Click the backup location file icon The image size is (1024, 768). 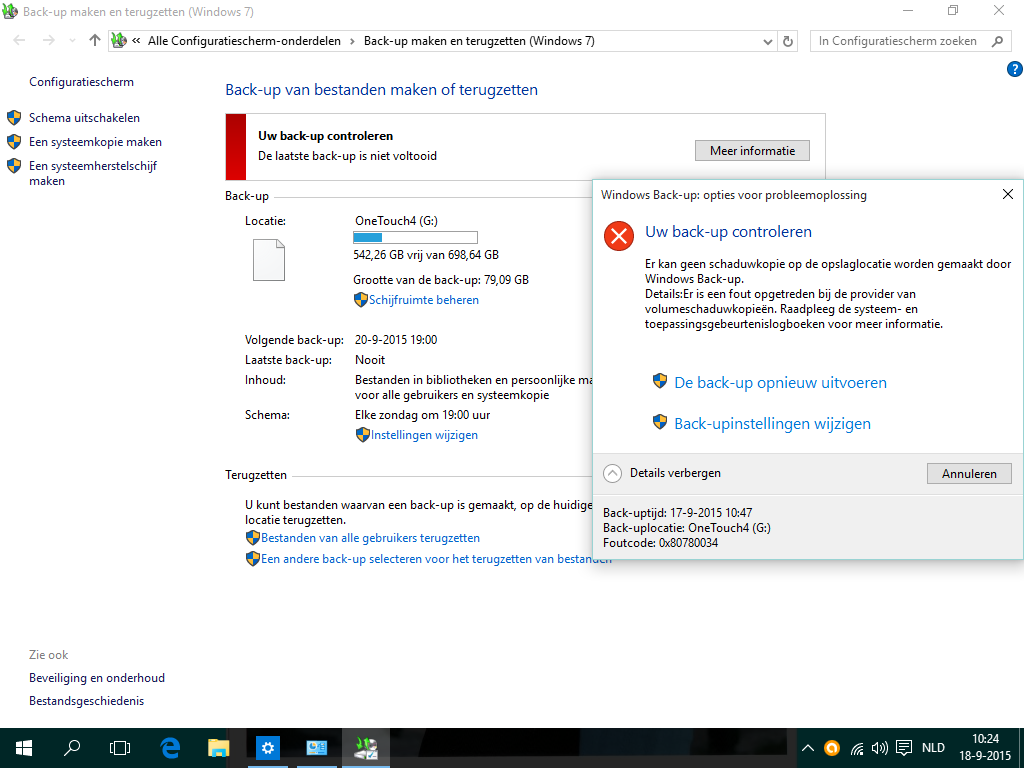[x=269, y=260]
